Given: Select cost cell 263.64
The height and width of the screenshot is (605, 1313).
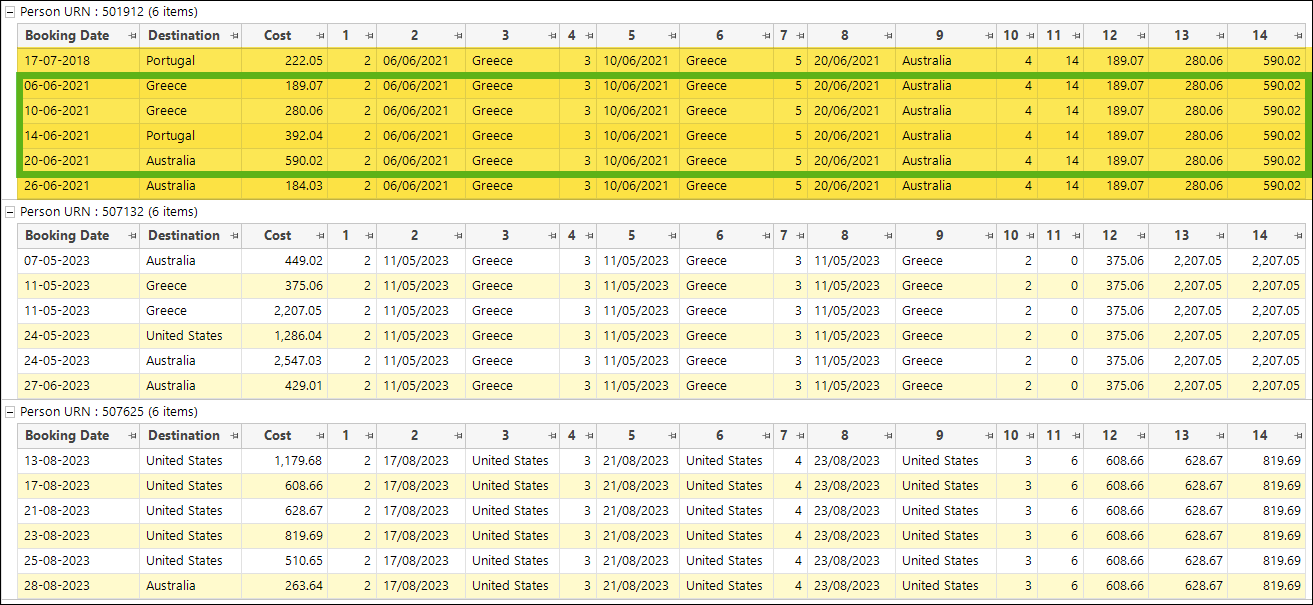Looking at the screenshot, I should click(284, 586).
